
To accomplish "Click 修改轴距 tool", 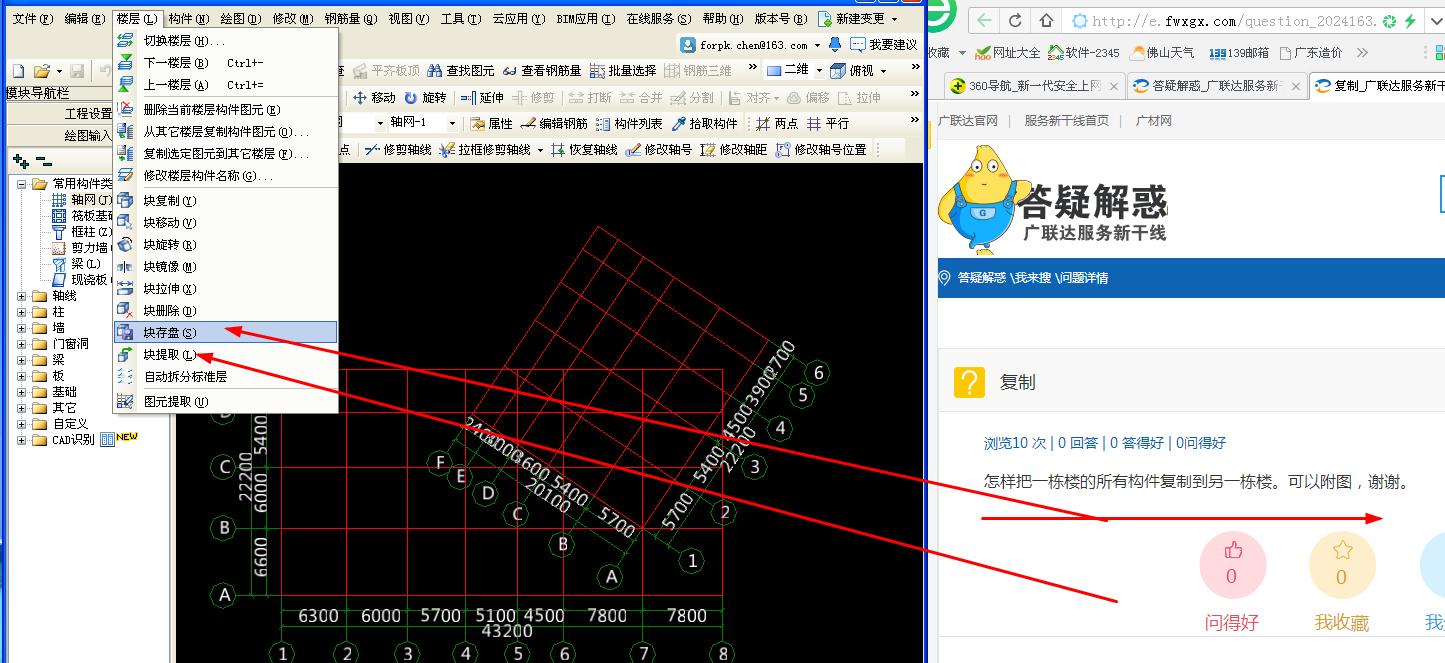I will coord(734,149).
